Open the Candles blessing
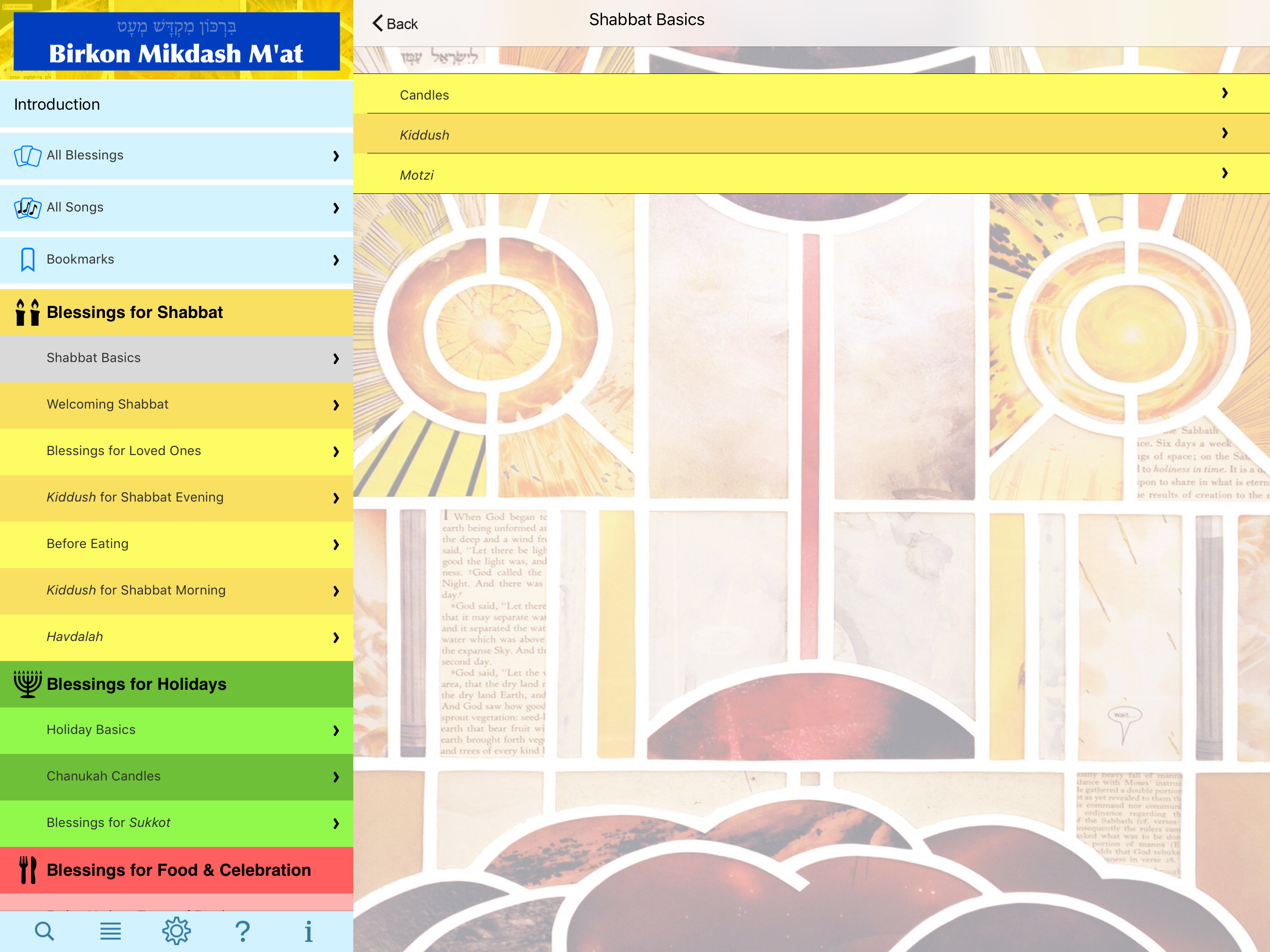This screenshot has width=1270, height=952. coord(811,93)
